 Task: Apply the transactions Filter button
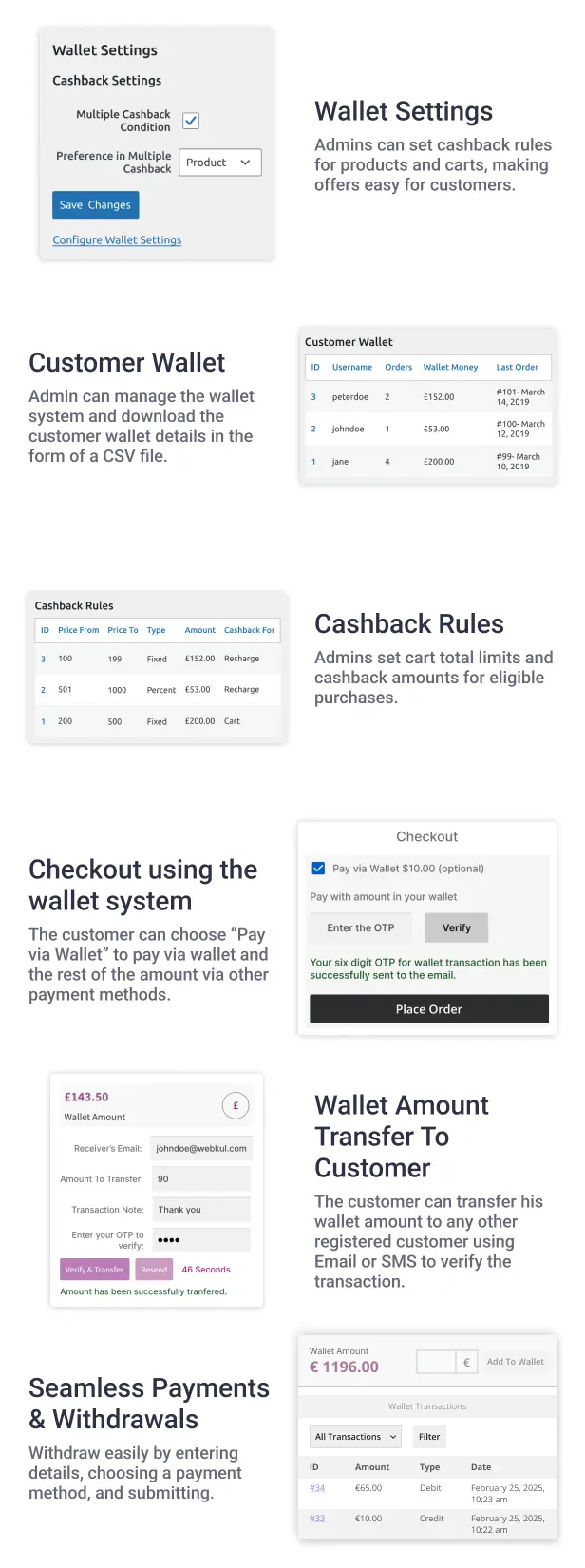pos(429,1437)
